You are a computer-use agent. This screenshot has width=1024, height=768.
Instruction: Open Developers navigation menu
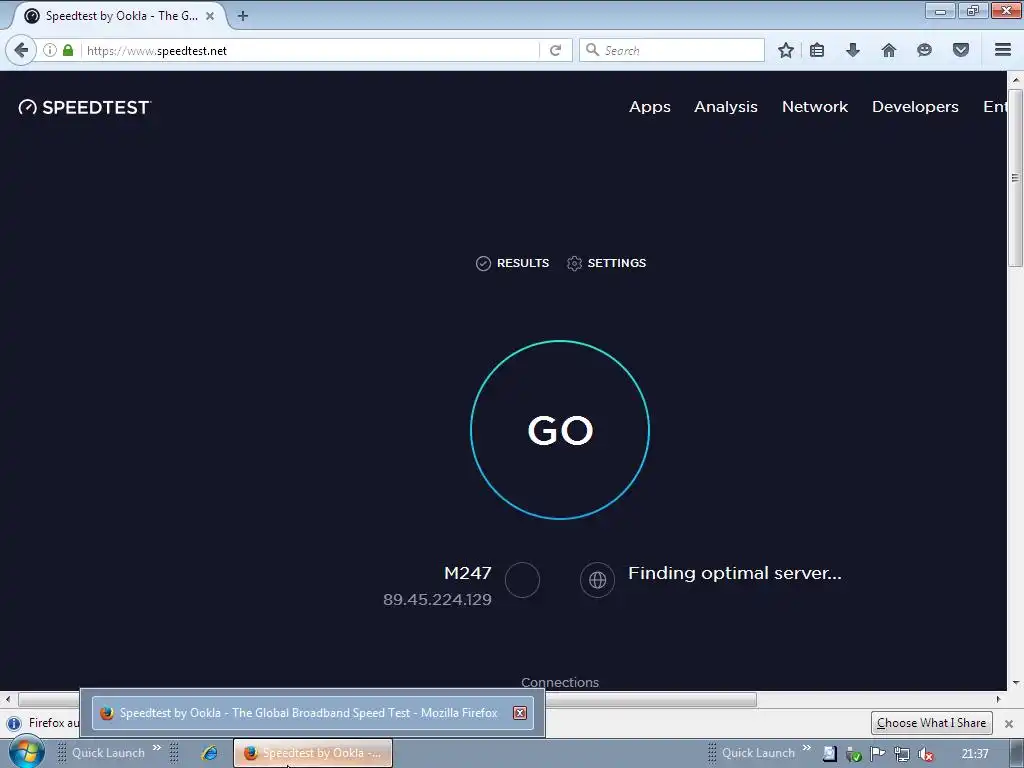click(915, 107)
